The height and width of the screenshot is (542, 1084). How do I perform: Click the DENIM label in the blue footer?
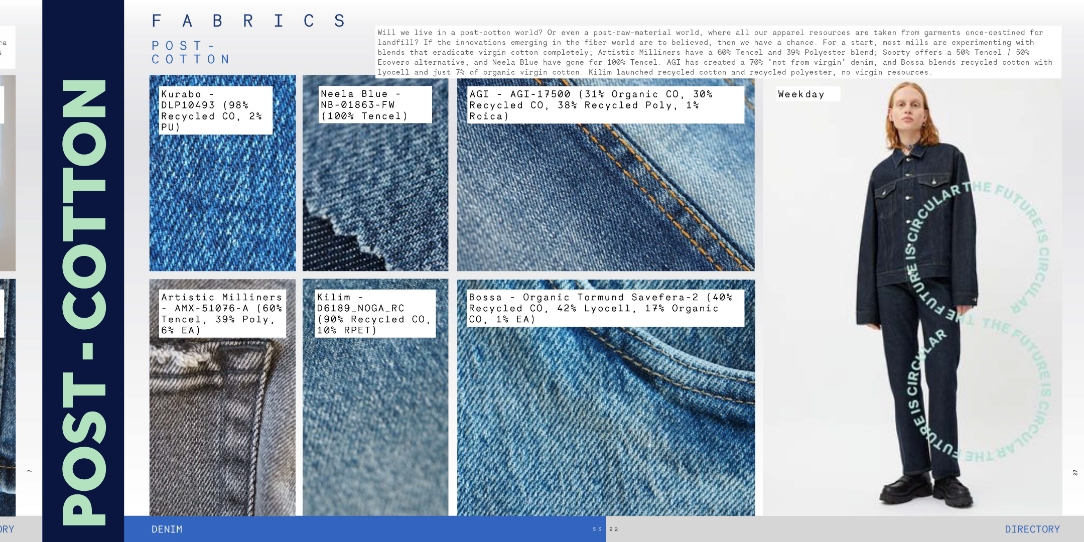(167, 529)
